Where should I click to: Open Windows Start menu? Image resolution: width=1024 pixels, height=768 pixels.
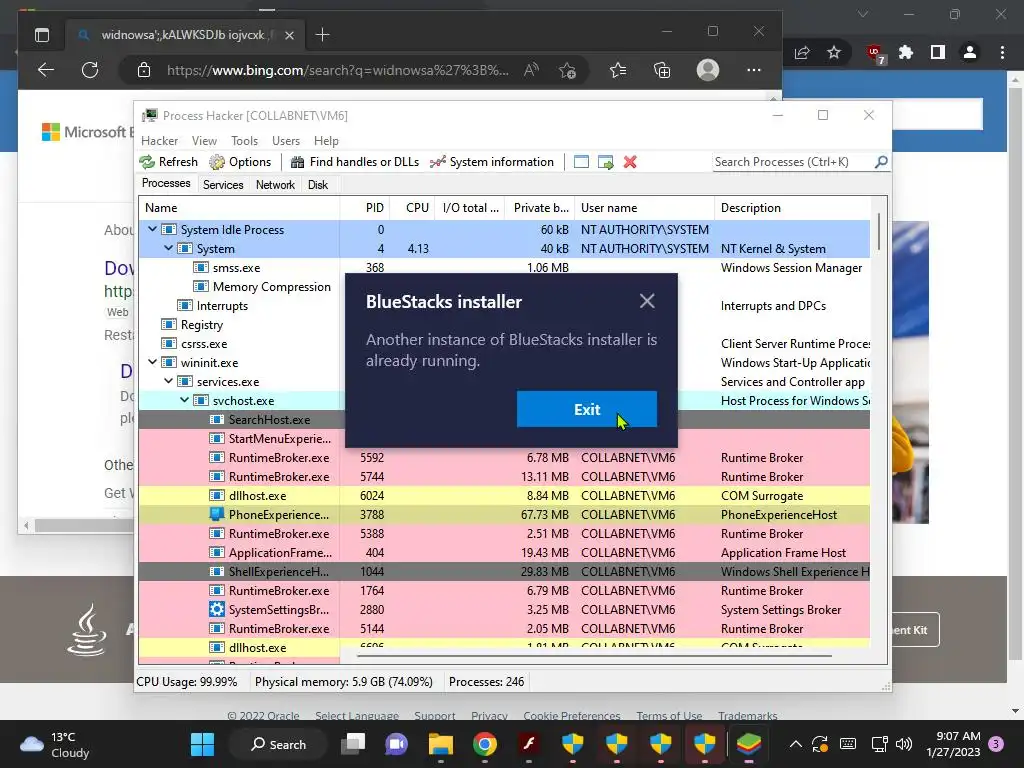pos(202,744)
